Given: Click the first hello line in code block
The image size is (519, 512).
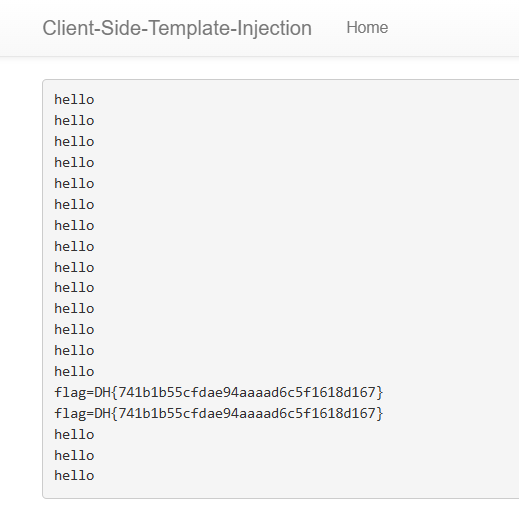Looking at the screenshot, I should click(74, 100).
